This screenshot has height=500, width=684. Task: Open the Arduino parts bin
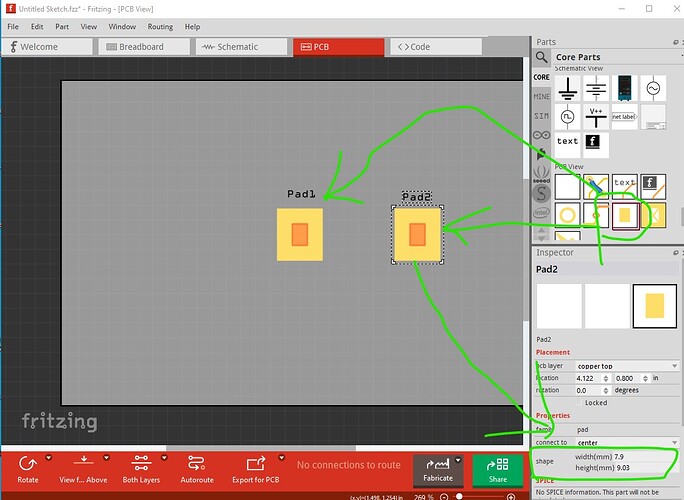pyautogui.click(x=541, y=135)
